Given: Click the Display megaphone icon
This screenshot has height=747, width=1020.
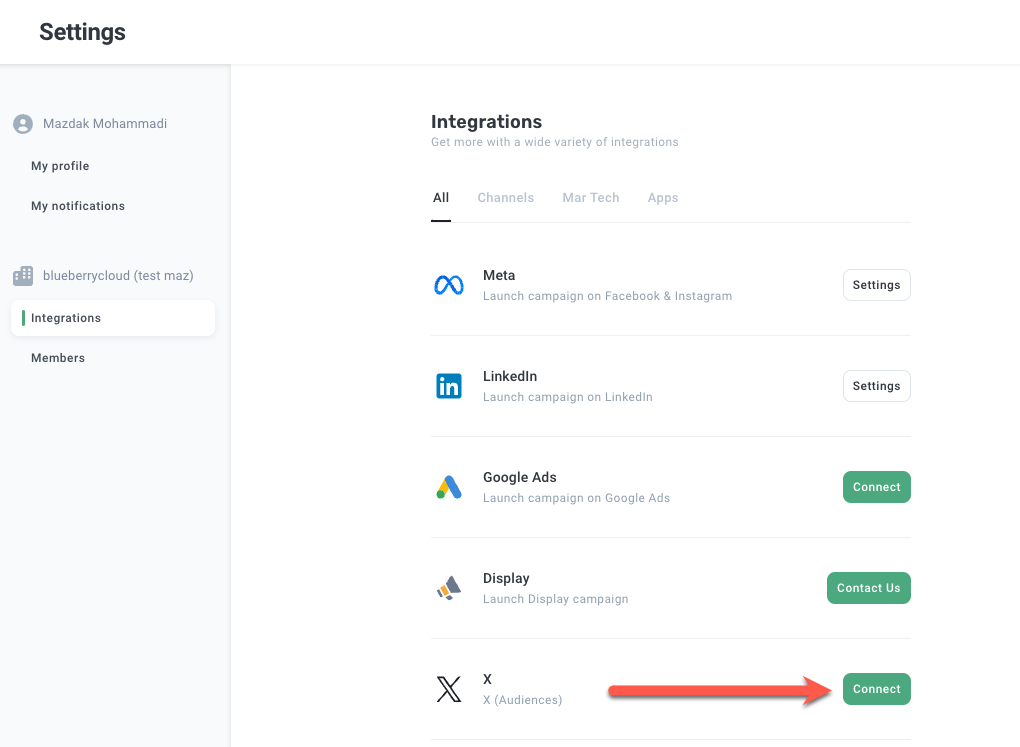Looking at the screenshot, I should (x=449, y=588).
